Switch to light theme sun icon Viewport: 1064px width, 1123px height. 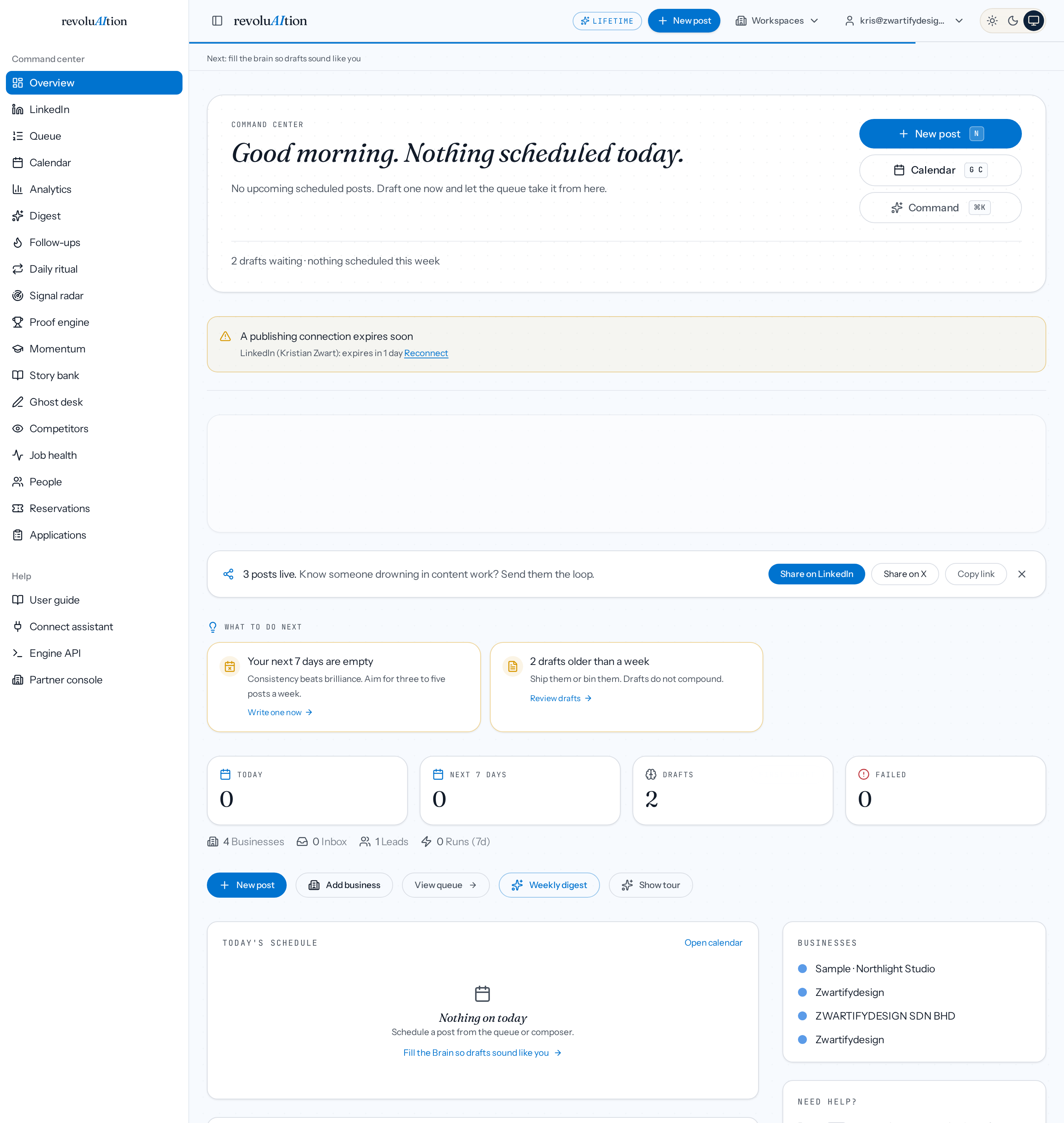coord(992,21)
